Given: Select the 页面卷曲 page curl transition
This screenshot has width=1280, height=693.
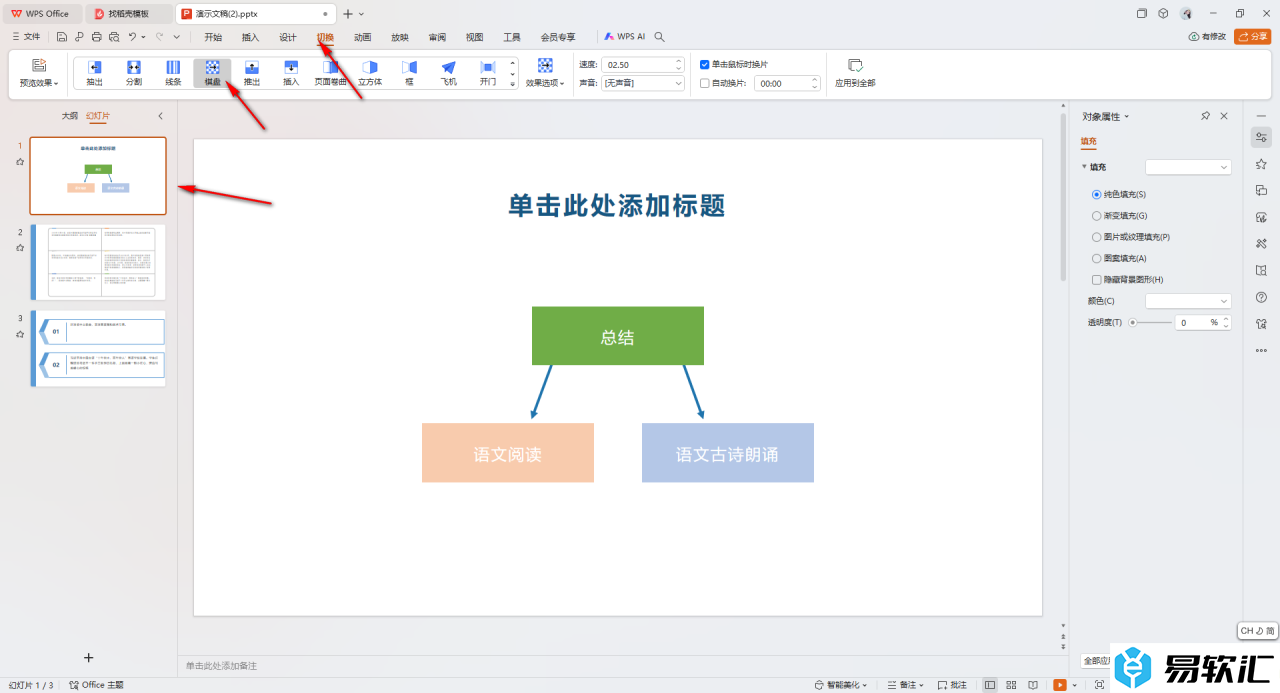Looking at the screenshot, I should coord(330,73).
